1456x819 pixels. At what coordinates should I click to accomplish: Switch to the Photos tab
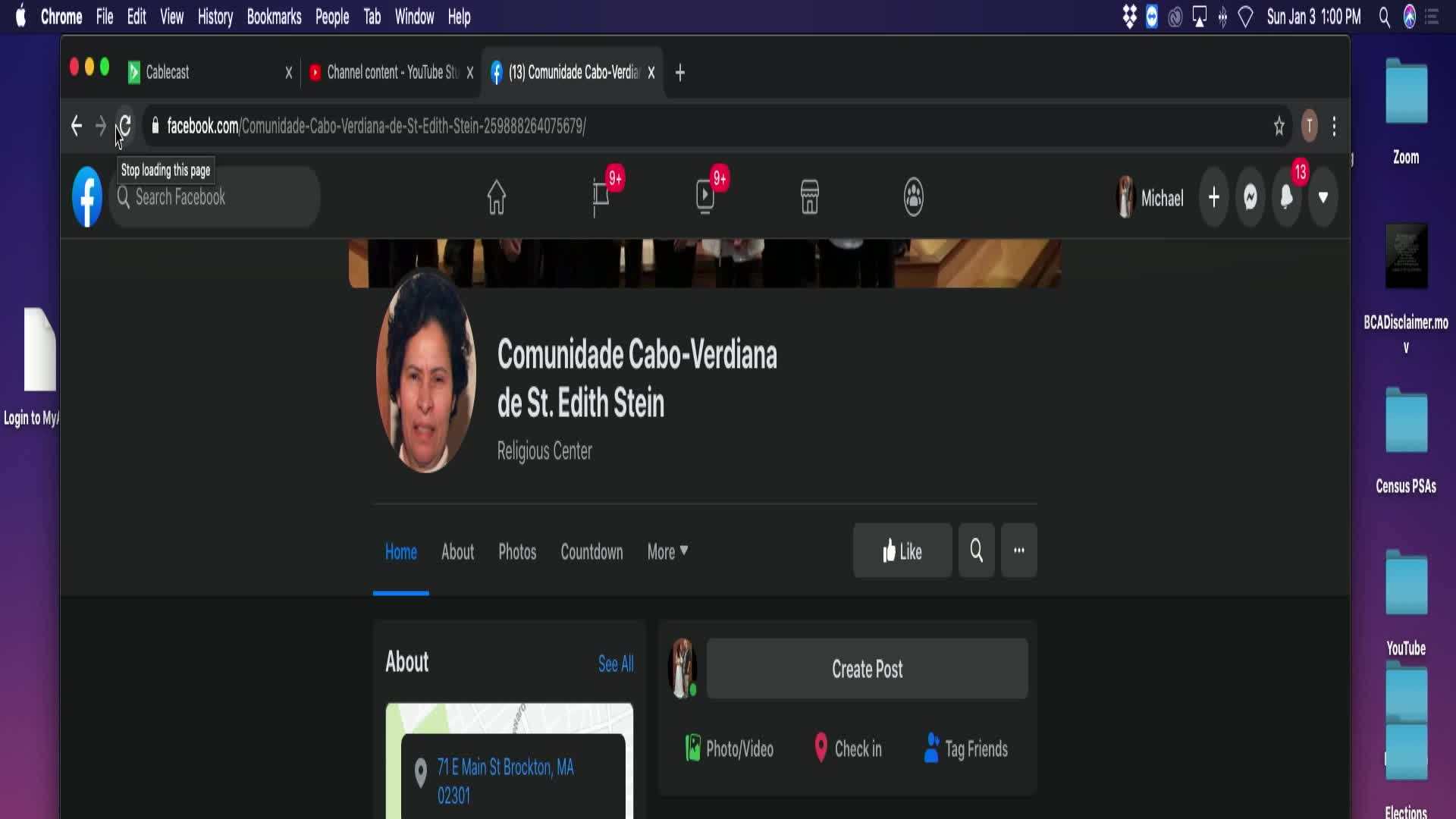coord(517,551)
